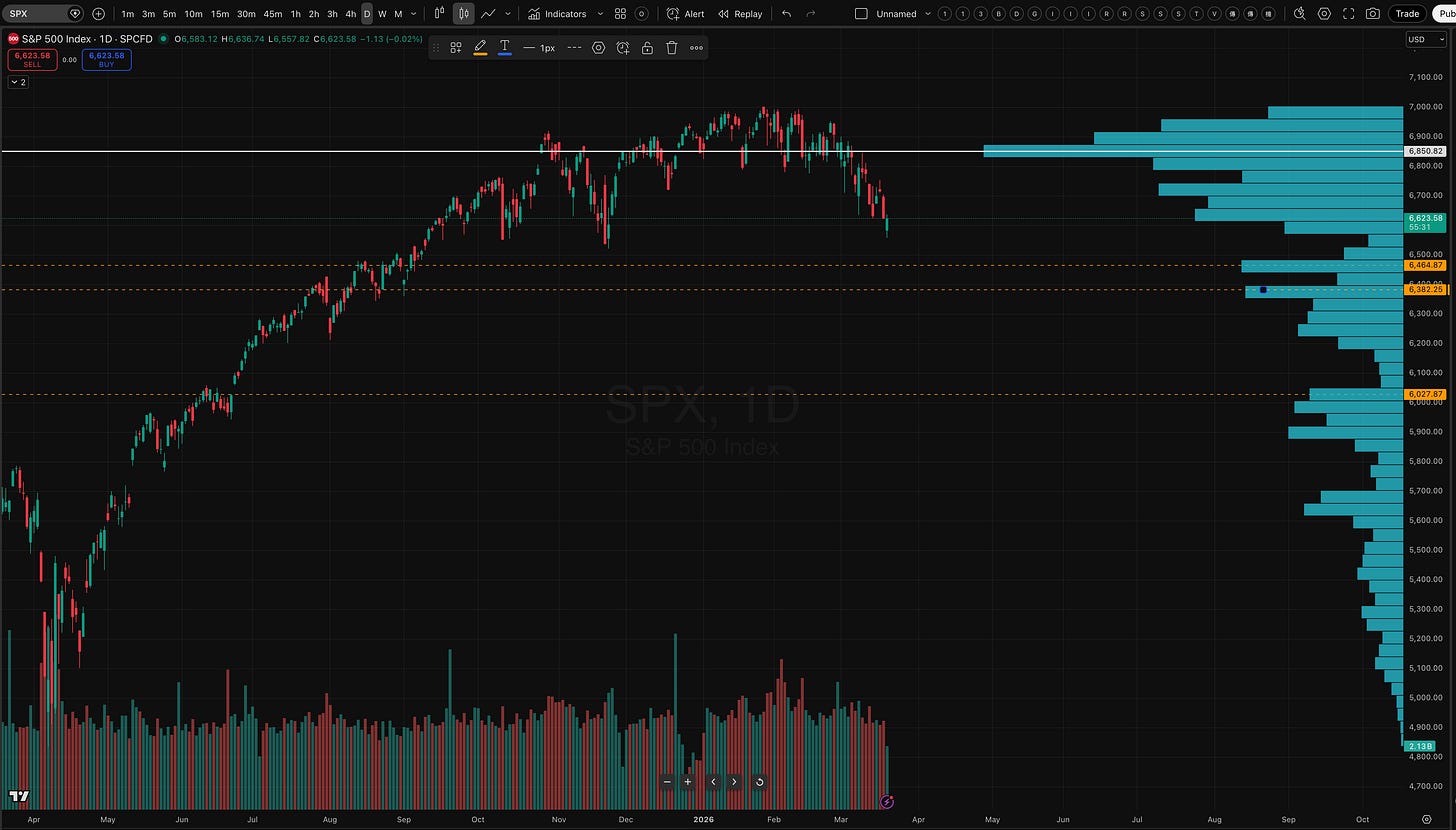Open the saved layout labeled T

(1196, 14)
